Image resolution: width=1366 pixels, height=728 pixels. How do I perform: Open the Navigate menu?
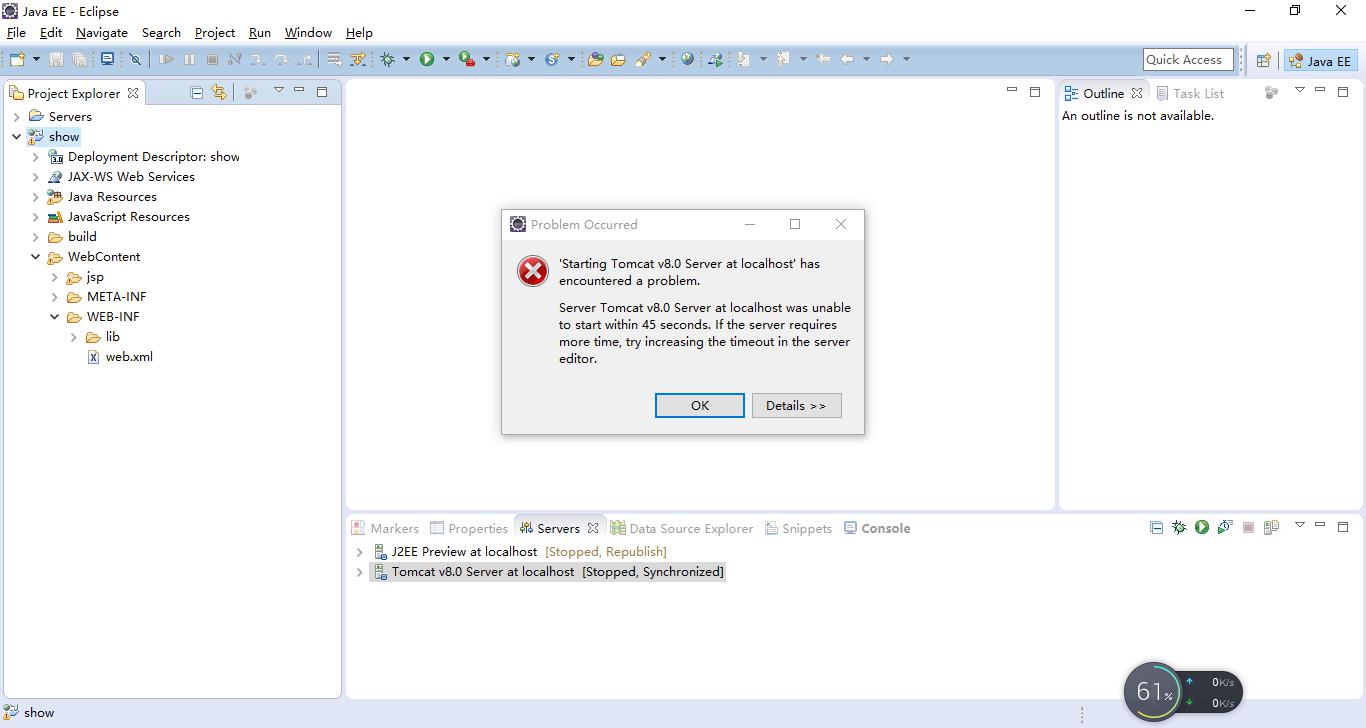(102, 33)
